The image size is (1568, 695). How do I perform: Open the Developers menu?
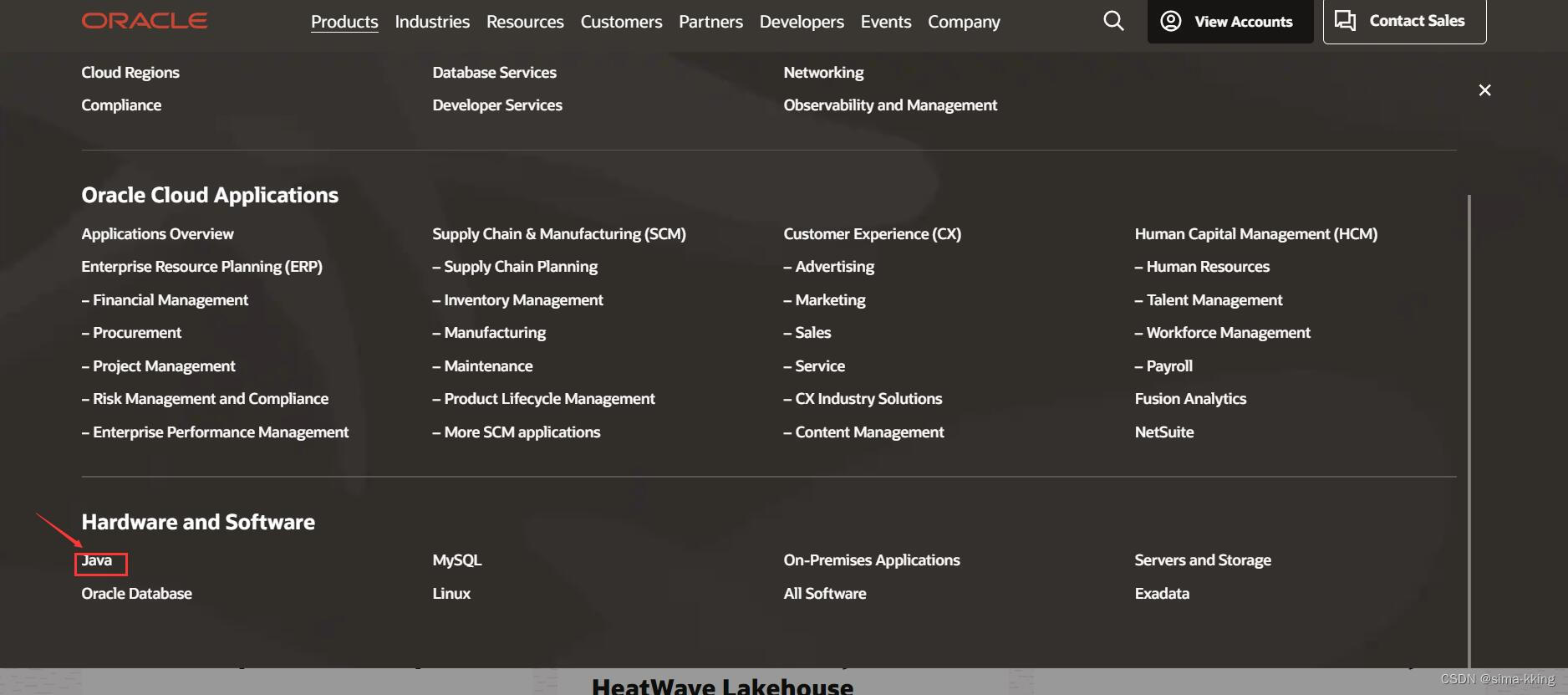tap(802, 22)
